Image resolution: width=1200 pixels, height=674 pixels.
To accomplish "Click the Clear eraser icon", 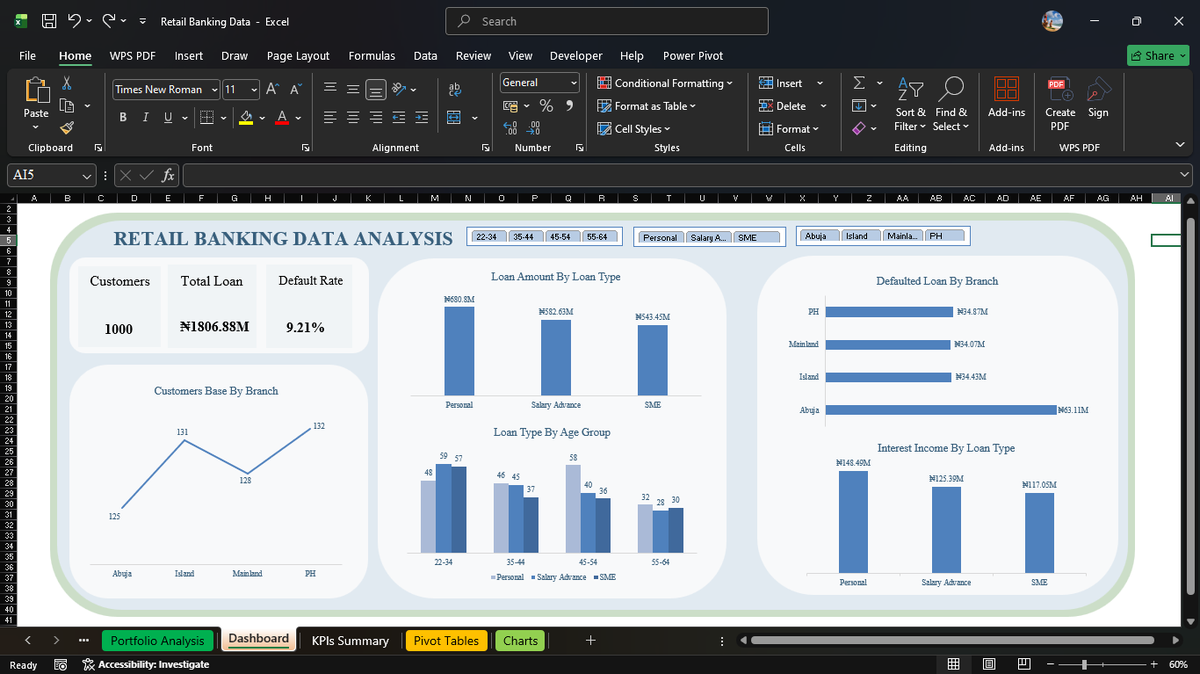I will coord(859,128).
